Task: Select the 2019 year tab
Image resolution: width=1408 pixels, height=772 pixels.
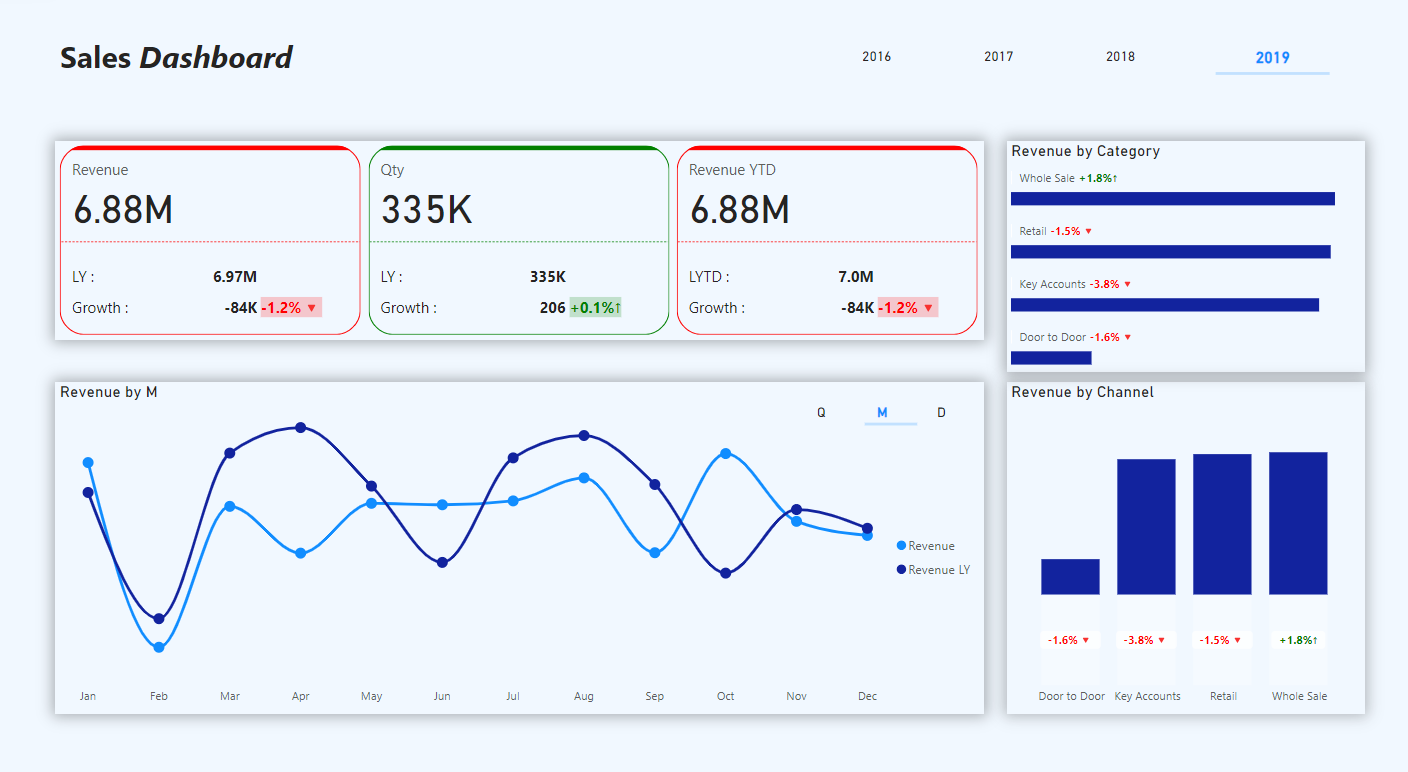Action: [1272, 58]
